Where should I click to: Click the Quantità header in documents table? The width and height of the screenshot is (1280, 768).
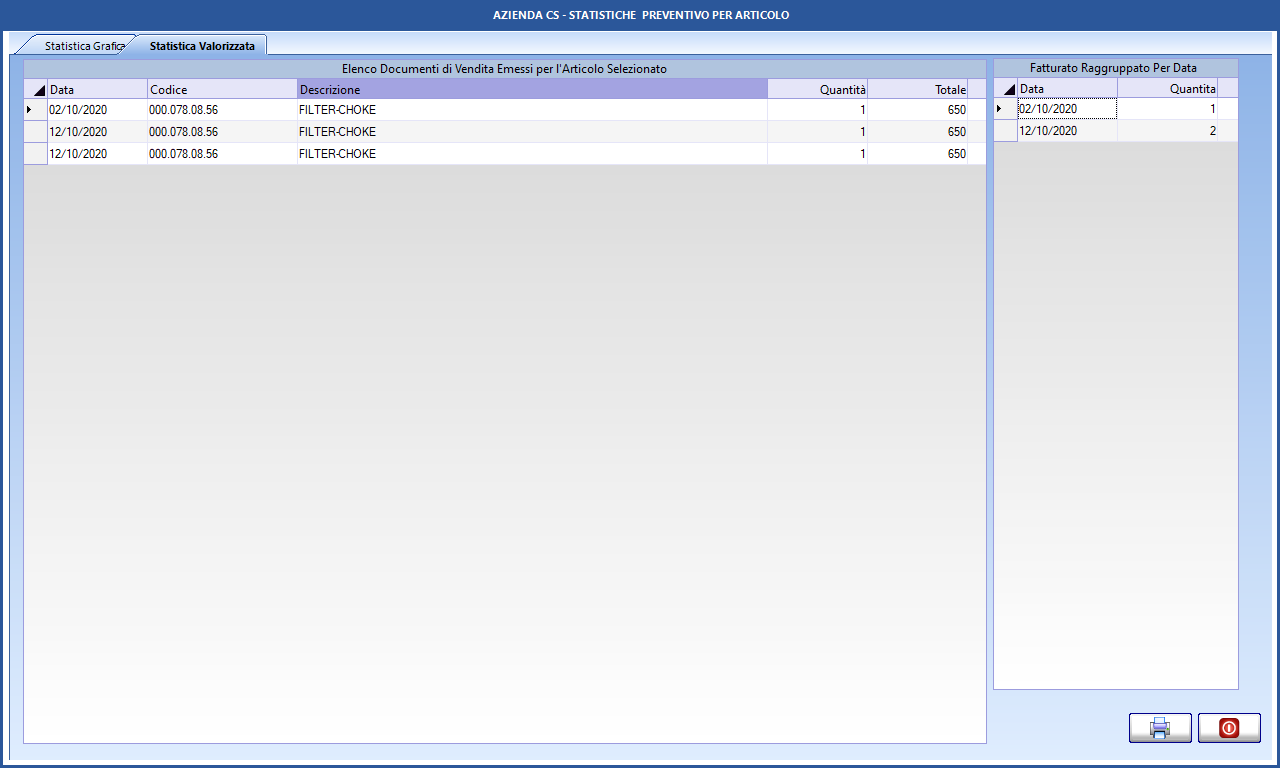pos(817,89)
